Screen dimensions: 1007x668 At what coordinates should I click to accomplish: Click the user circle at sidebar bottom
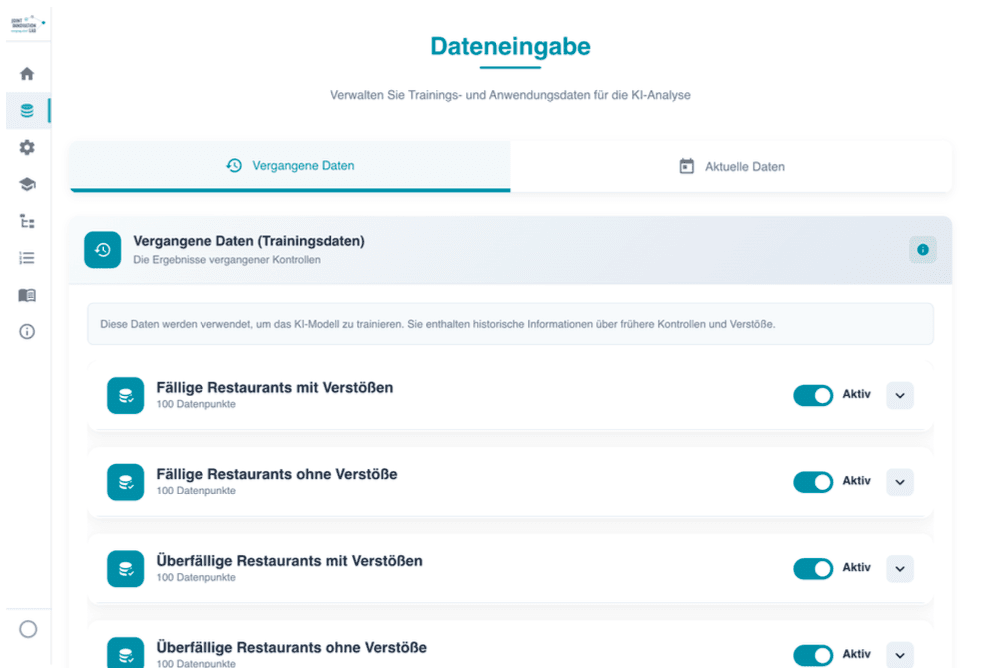[x=28, y=629]
